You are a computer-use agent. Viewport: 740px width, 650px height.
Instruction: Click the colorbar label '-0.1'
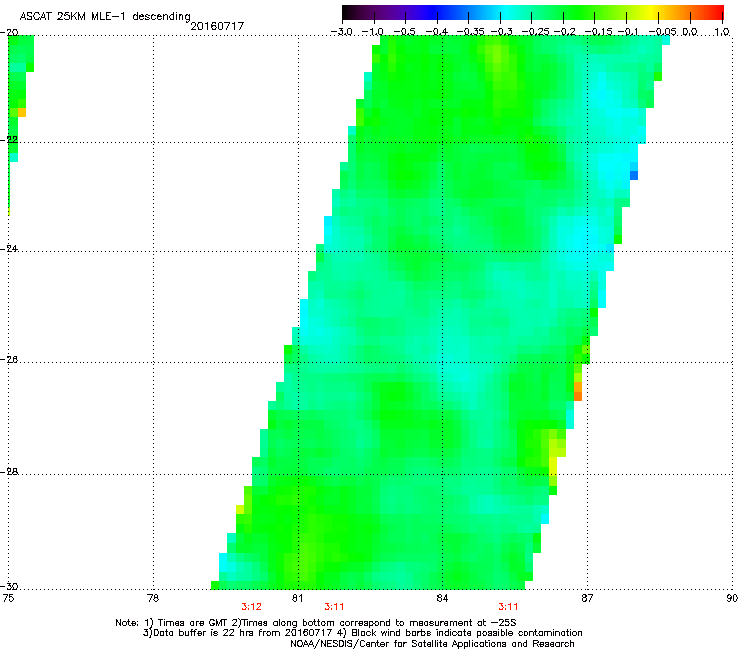point(628,32)
